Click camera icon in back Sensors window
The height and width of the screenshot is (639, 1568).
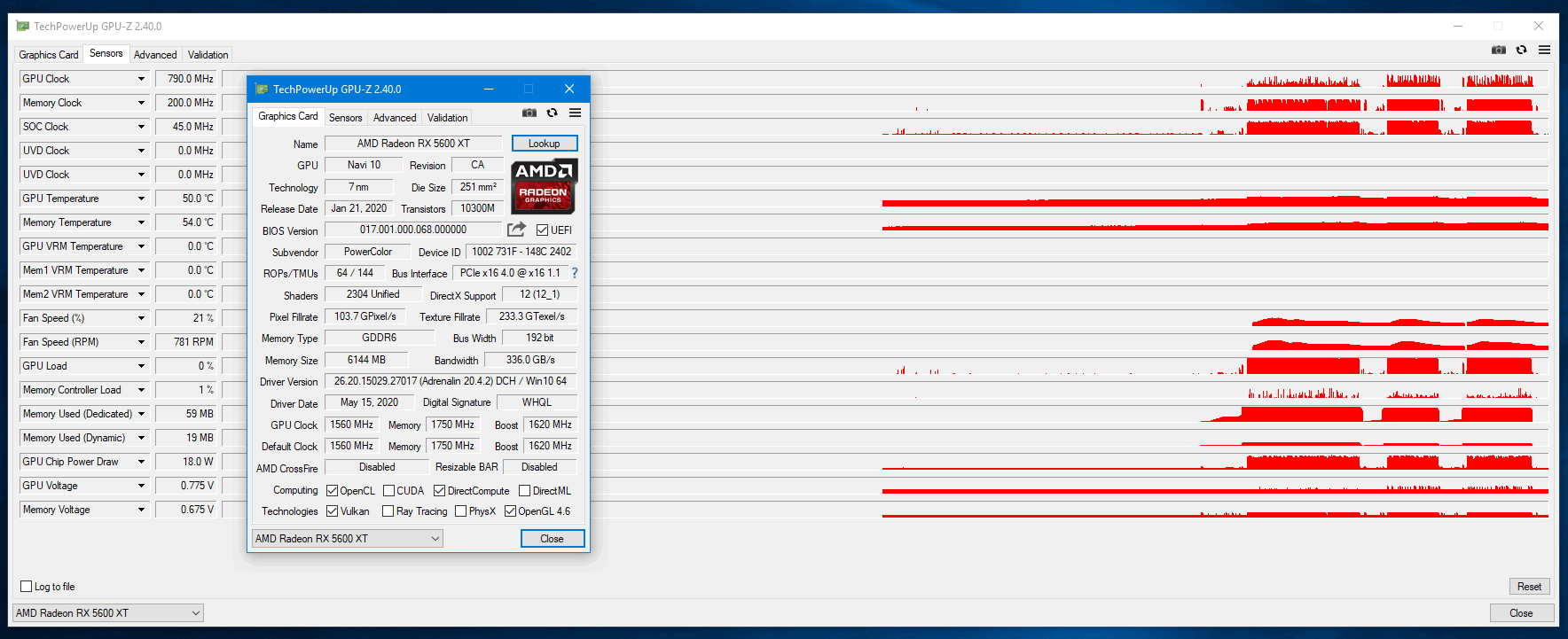pos(1499,50)
